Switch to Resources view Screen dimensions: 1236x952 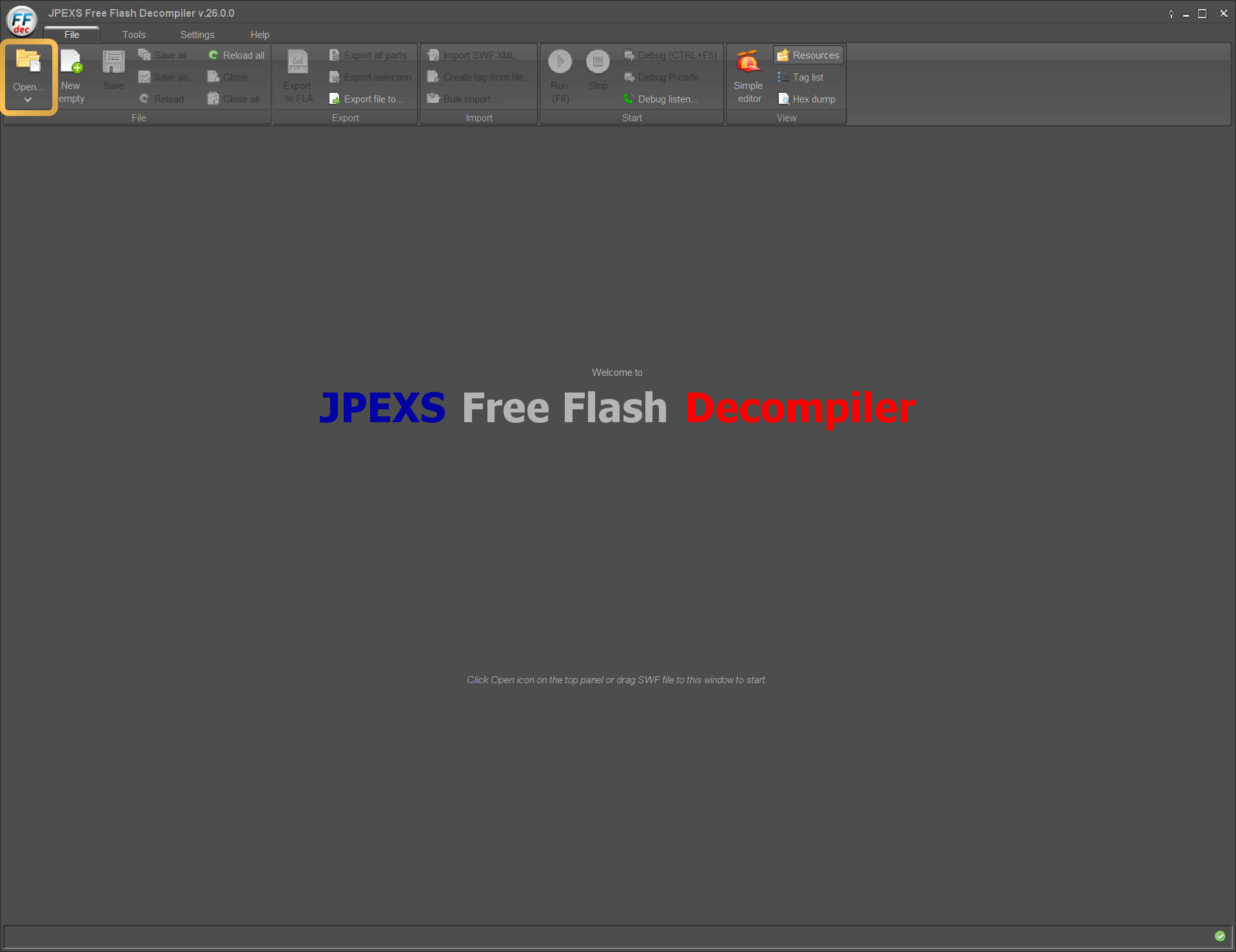tap(809, 55)
